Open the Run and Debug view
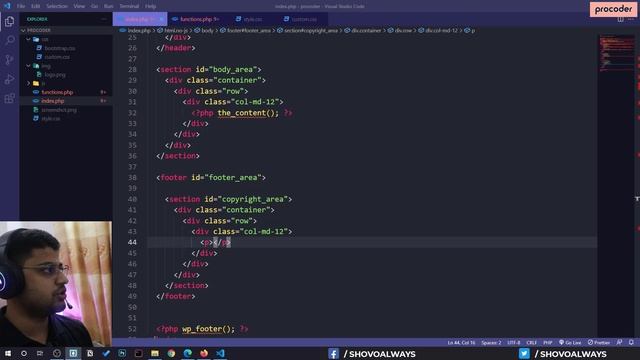Viewport: 640px width, 360px height. tap(9, 79)
